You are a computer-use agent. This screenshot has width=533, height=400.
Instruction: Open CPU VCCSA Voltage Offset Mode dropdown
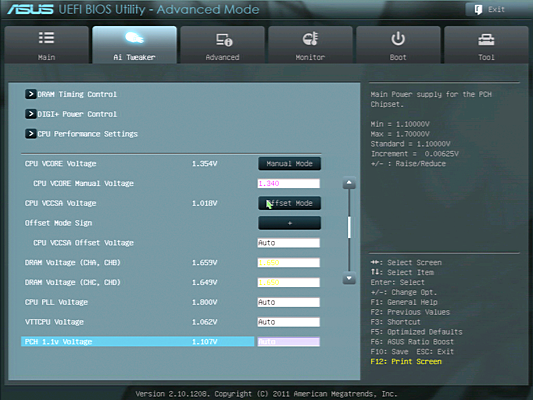(x=289, y=203)
